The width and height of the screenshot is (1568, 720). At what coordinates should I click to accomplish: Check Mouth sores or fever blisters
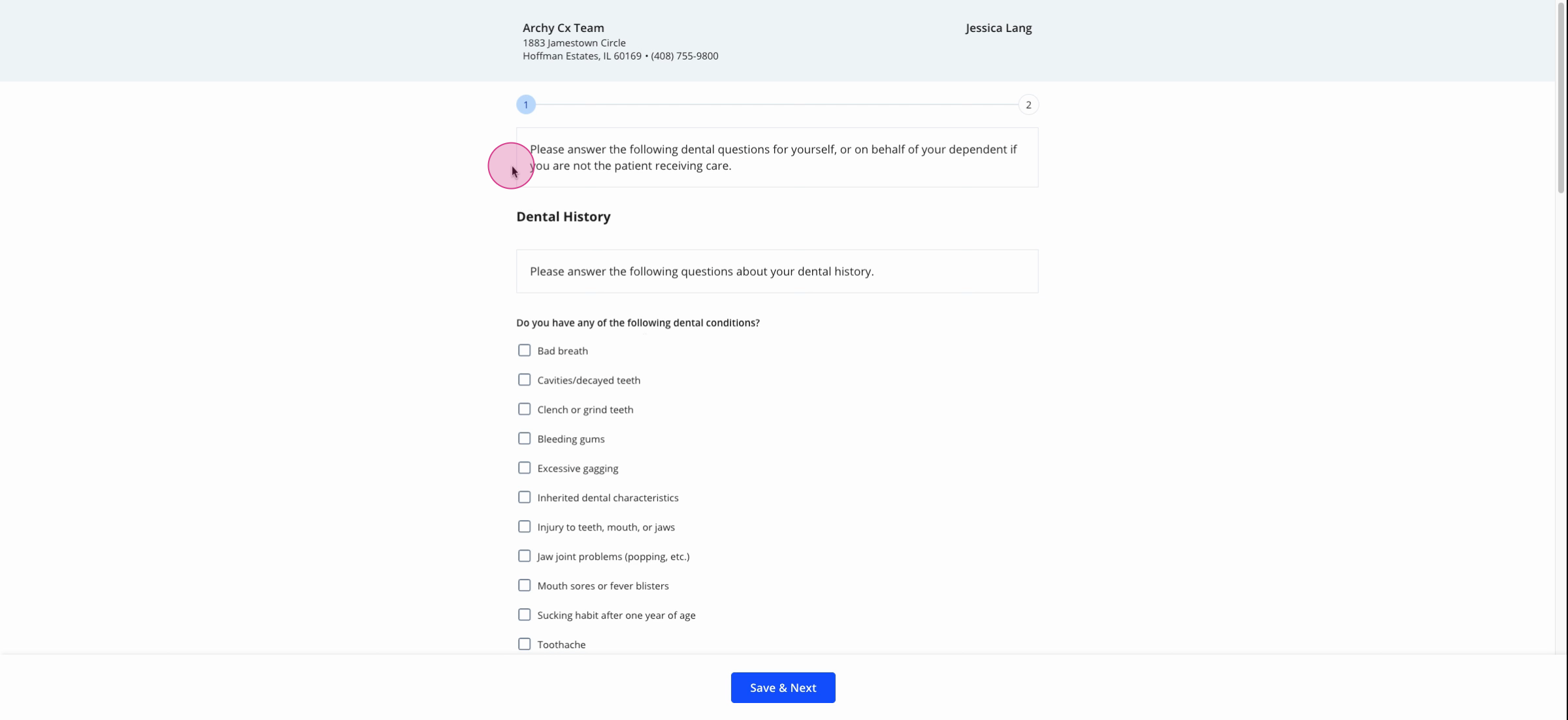524,586
